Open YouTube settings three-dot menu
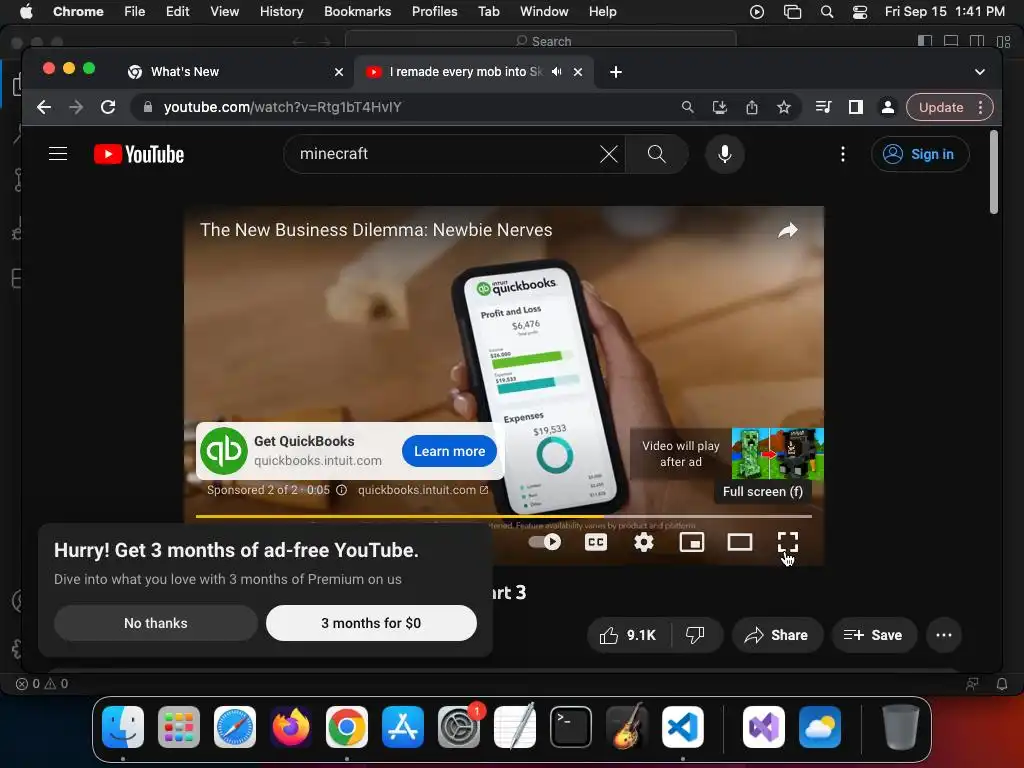 (842, 154)
